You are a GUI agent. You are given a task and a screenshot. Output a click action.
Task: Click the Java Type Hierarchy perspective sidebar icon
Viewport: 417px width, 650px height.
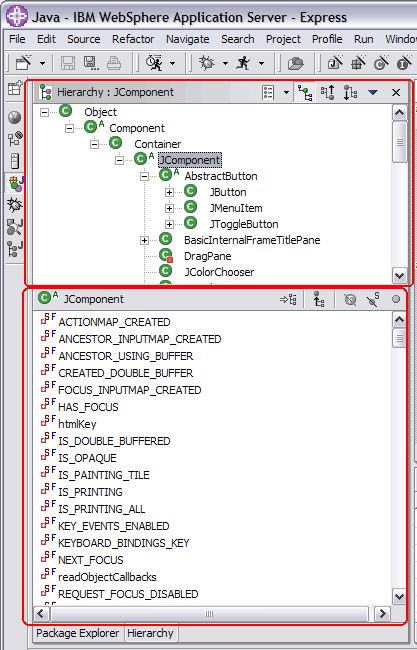(x=15, y=248)
